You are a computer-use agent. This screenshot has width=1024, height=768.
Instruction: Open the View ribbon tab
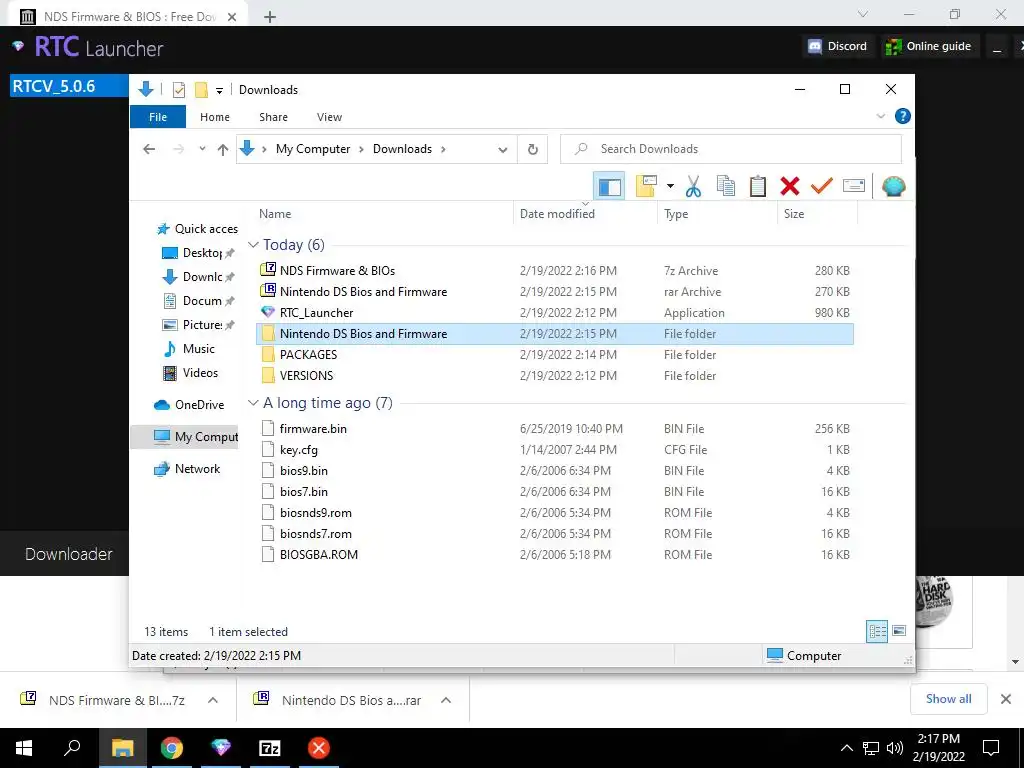coord(329,117)
